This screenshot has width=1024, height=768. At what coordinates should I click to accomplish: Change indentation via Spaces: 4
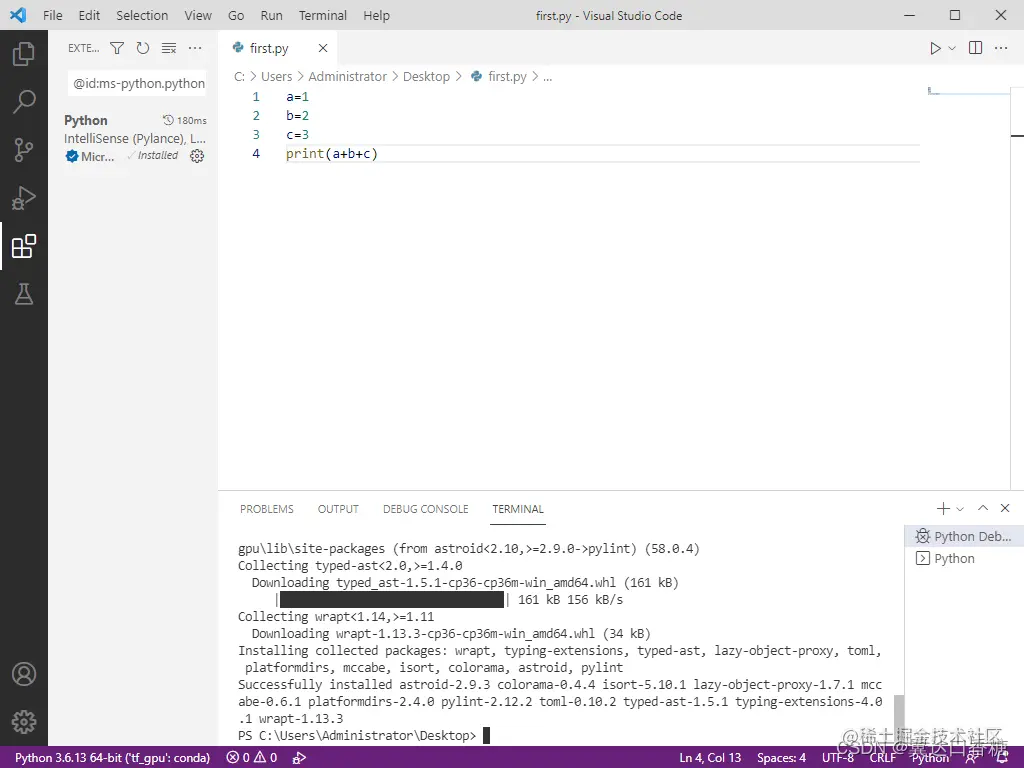pyautogui.click(x=781, y=758)
